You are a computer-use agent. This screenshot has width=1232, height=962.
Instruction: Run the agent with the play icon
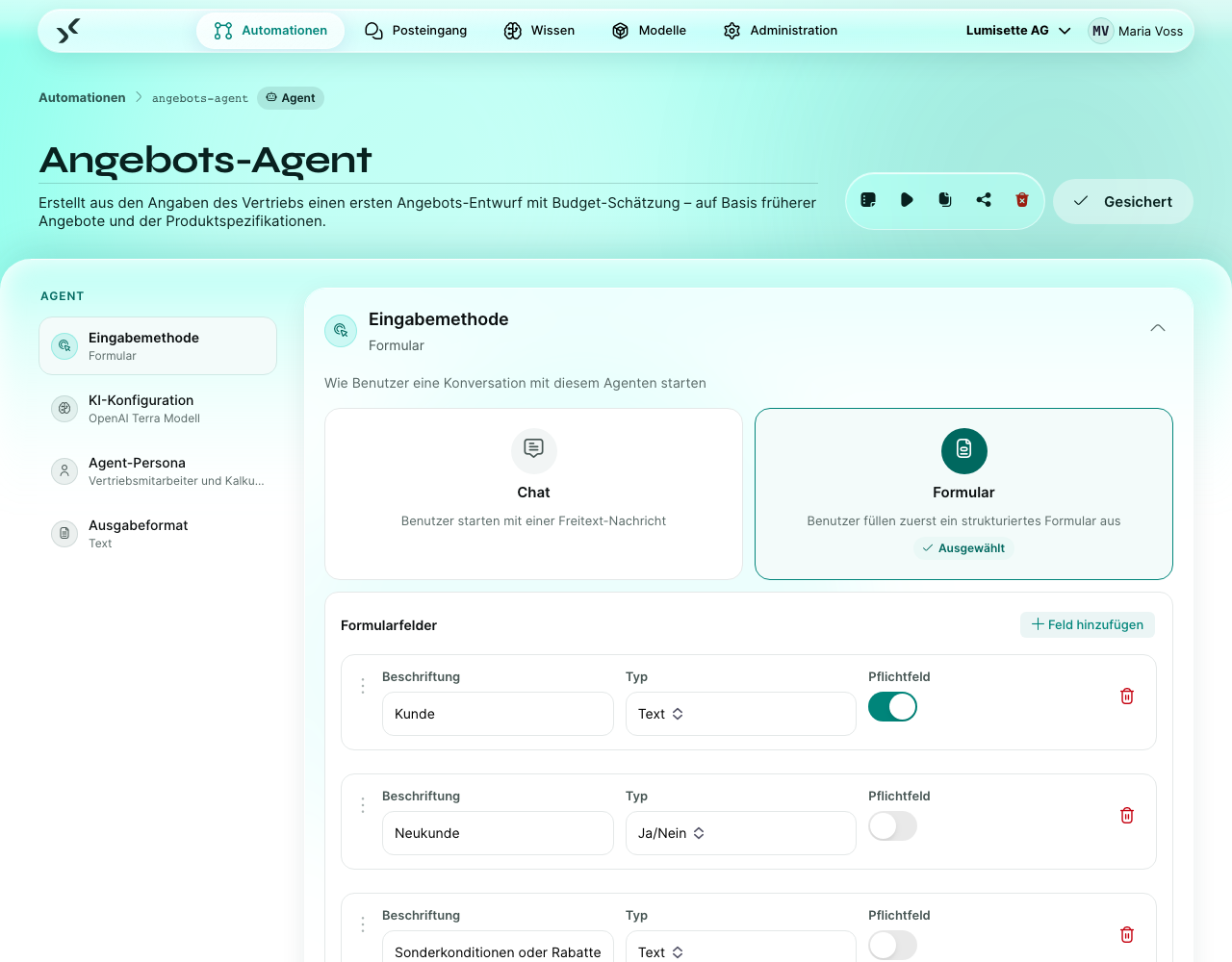[x=907, y=200]
